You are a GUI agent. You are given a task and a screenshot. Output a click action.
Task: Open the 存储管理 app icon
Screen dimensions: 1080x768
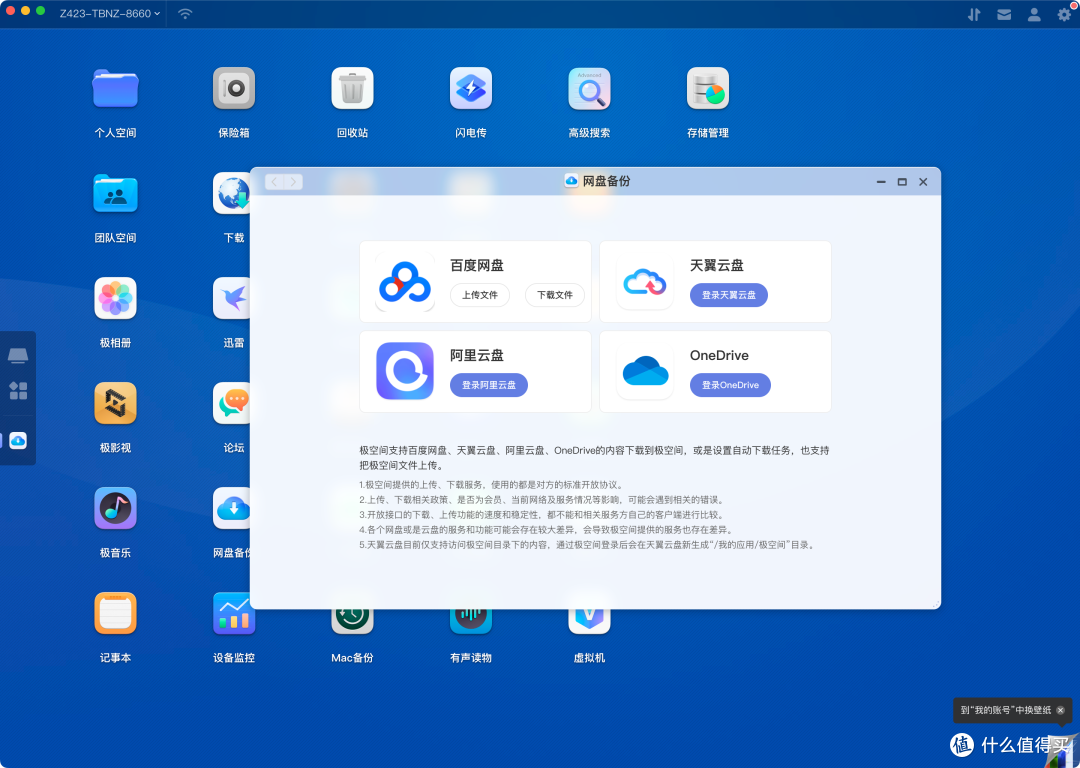pyautogui.click(x=708, y=88)
